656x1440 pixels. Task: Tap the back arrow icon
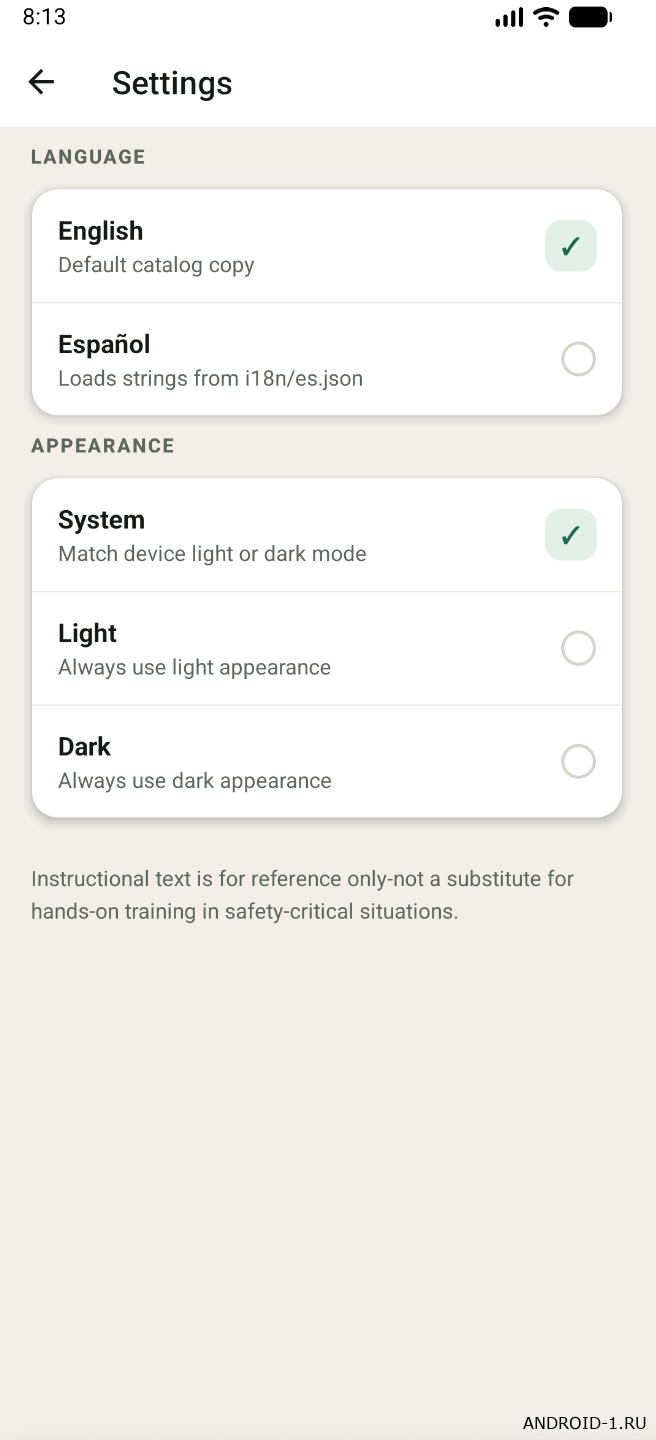41,82
